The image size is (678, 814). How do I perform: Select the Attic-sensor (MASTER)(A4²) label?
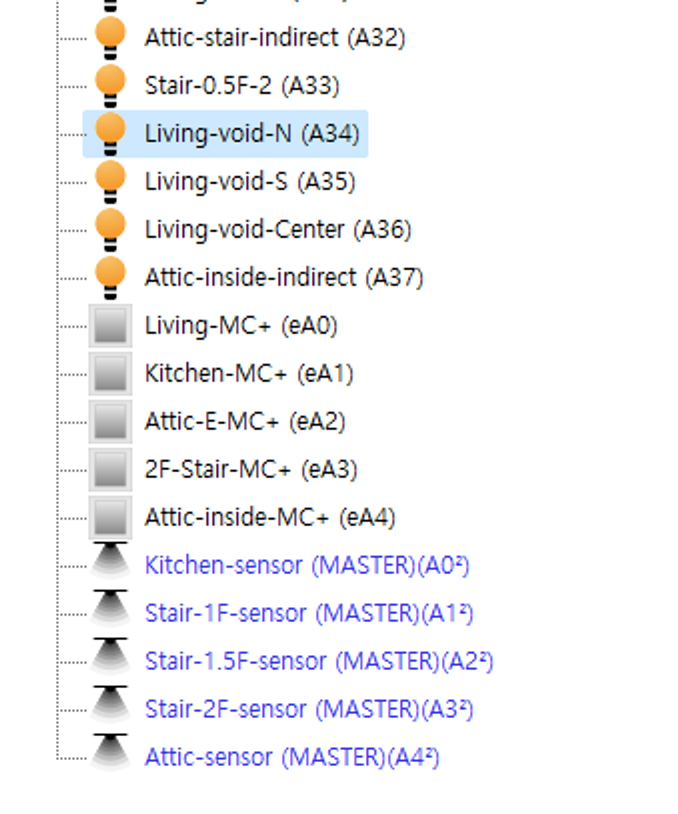tap(291, 757)
